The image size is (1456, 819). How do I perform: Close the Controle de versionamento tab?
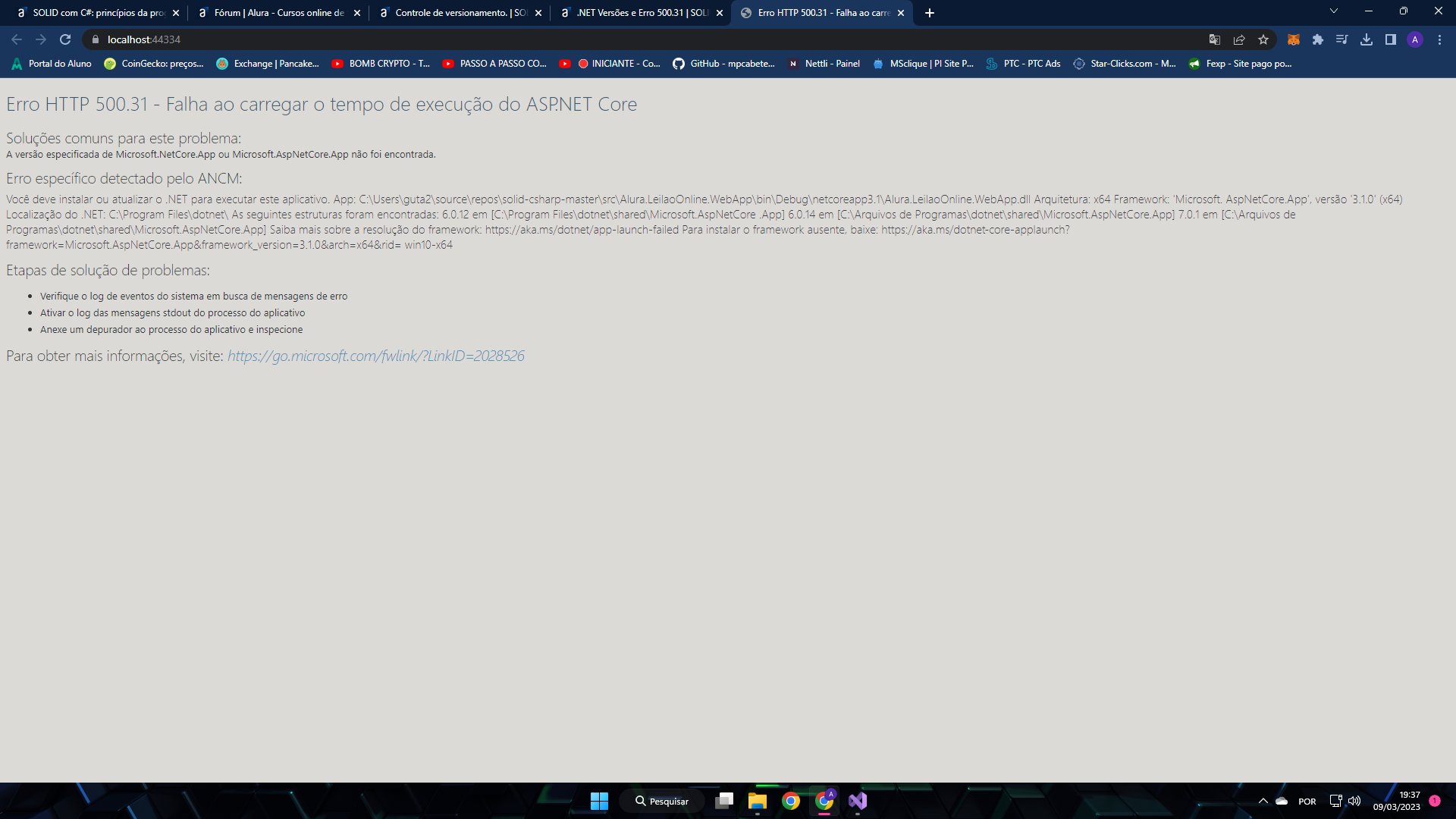(x=538, y=13)
